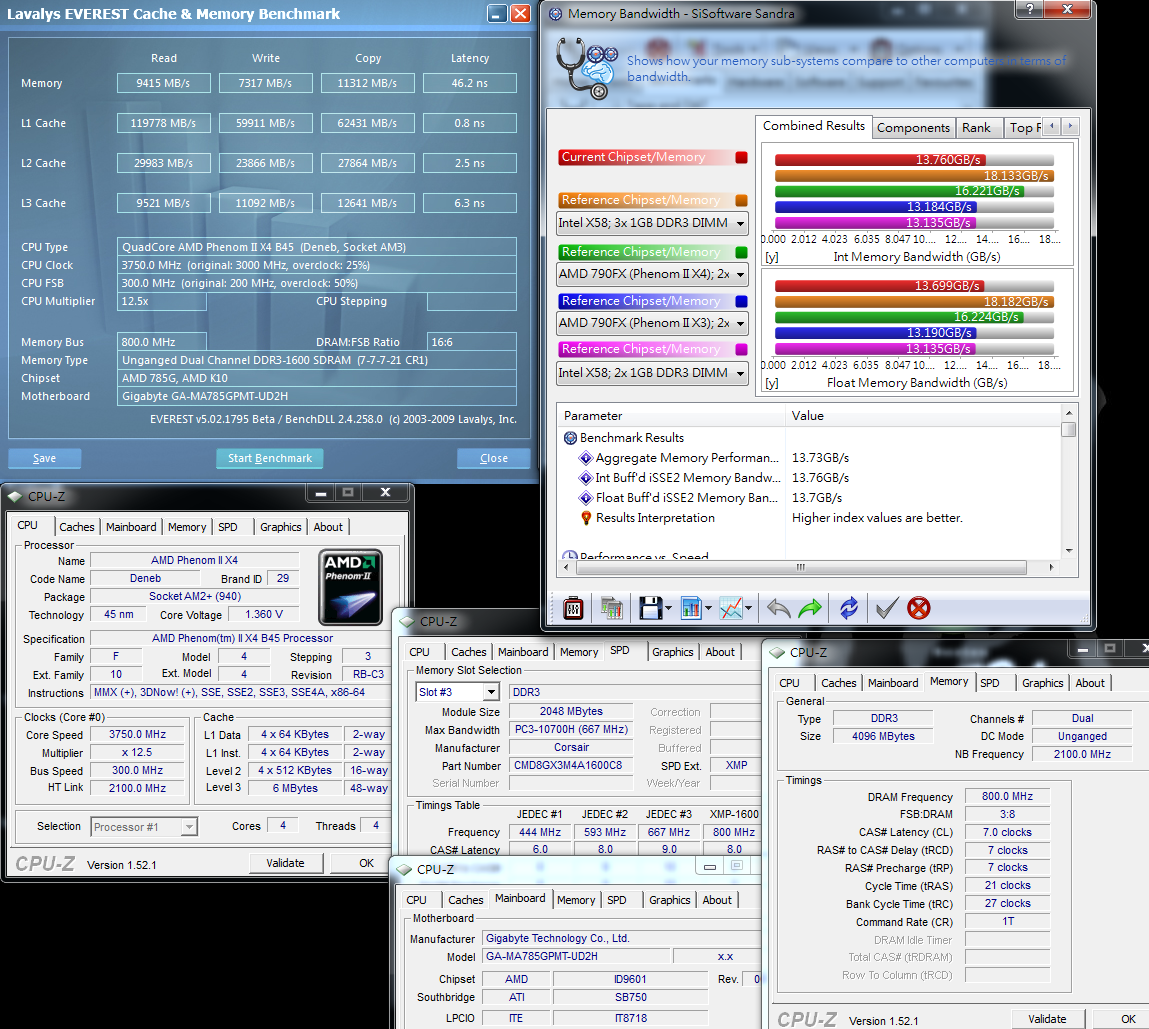This screenshot has width=1149, height=1029.
Task: Click the copy chart results icon in Sandra
Action: click(611, 608)
